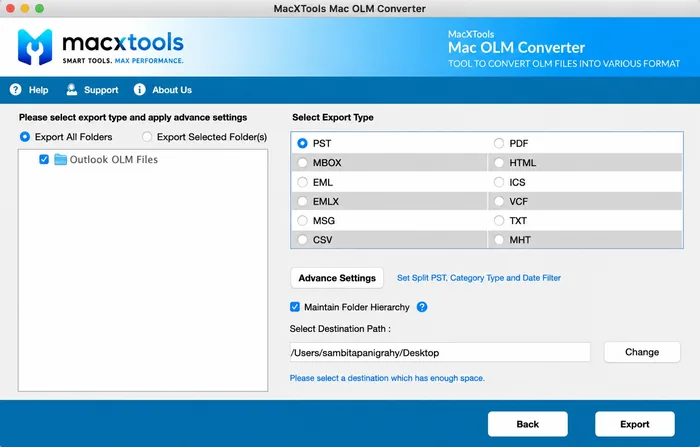Click the Outlook OLM Files folder icon
Image resolution: width=700 pixels, height=447 pixels.
click(x=60, y=159)
